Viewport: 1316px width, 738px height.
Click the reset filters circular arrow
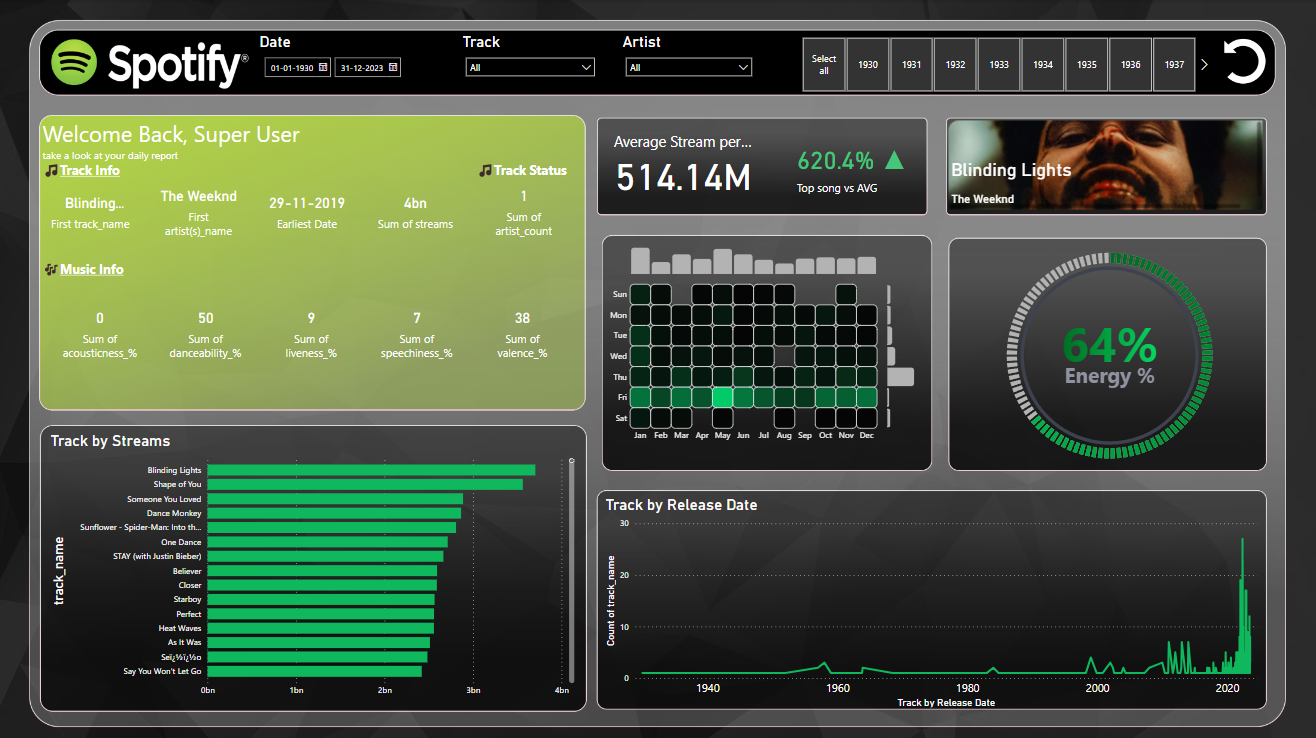pos(1244,64)
